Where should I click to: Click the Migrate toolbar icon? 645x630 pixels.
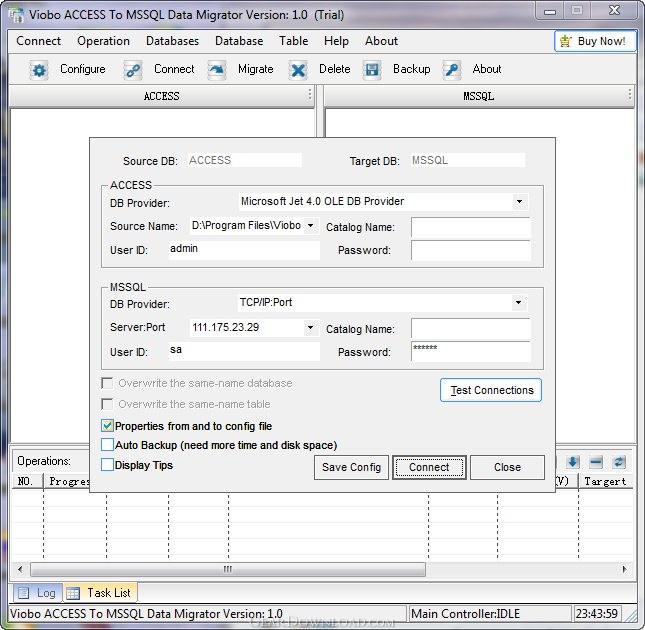[217, 70]
